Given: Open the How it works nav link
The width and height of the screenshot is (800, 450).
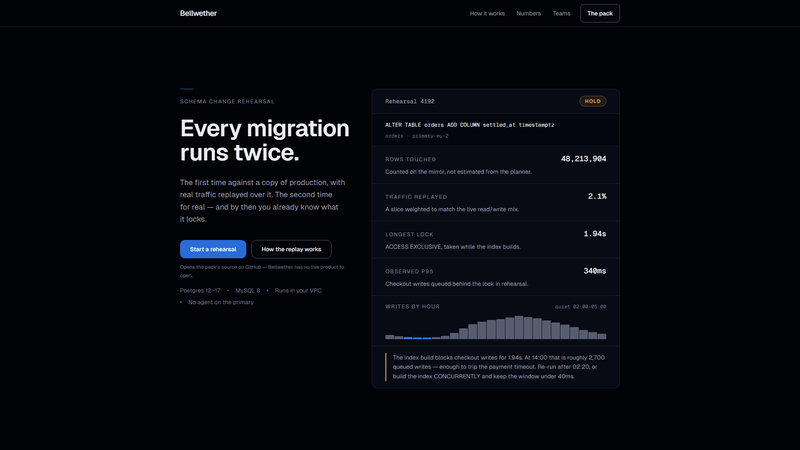Looking at the screenshot, I should point(487,14).
